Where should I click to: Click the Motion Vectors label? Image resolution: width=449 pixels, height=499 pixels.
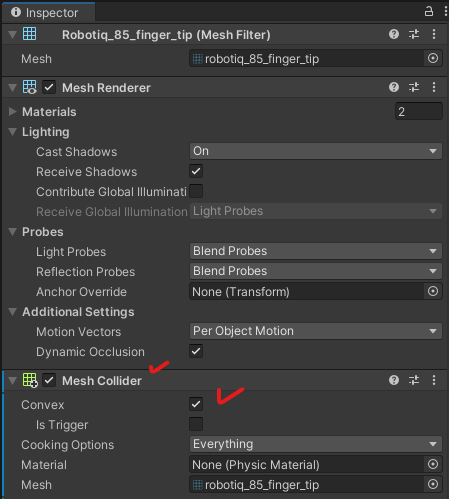point(79,332)
